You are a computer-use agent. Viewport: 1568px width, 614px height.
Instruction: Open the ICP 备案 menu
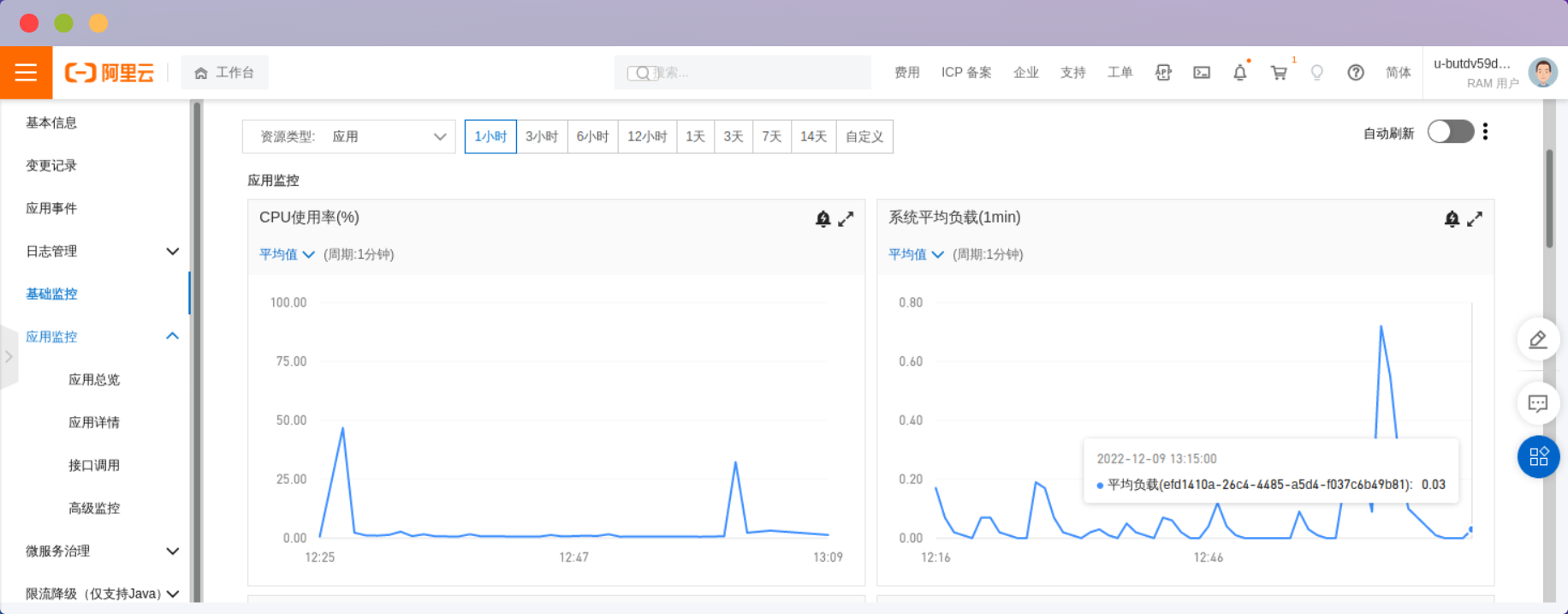[966, 73]
